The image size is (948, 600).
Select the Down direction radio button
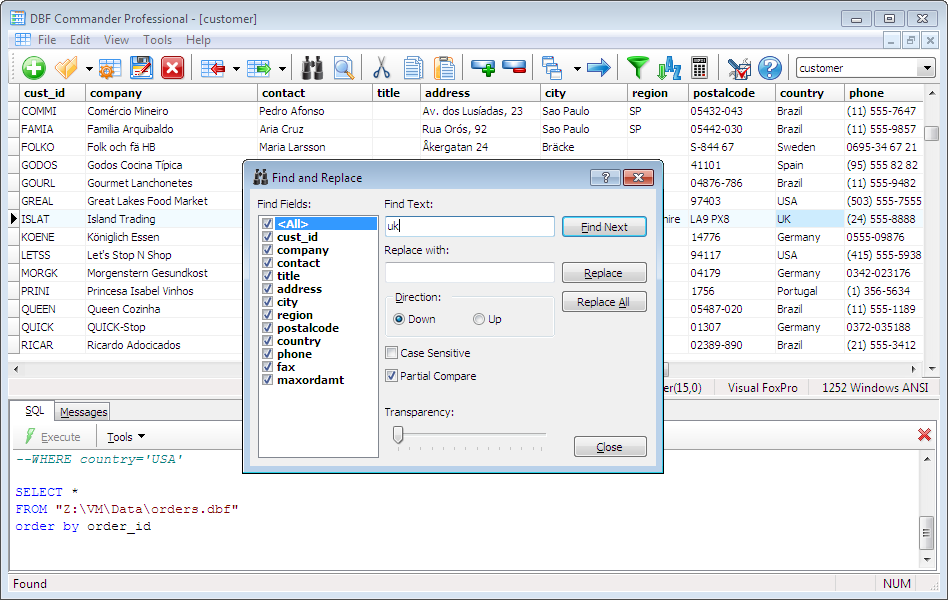coord(399,319)
